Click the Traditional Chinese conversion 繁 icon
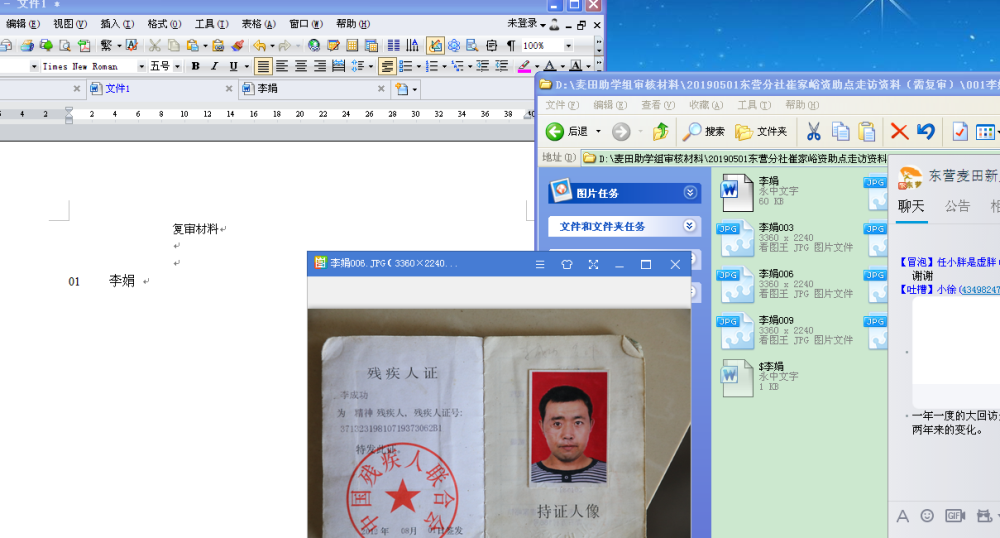This screenshot has height=538, width=1000. click(106, 45)
